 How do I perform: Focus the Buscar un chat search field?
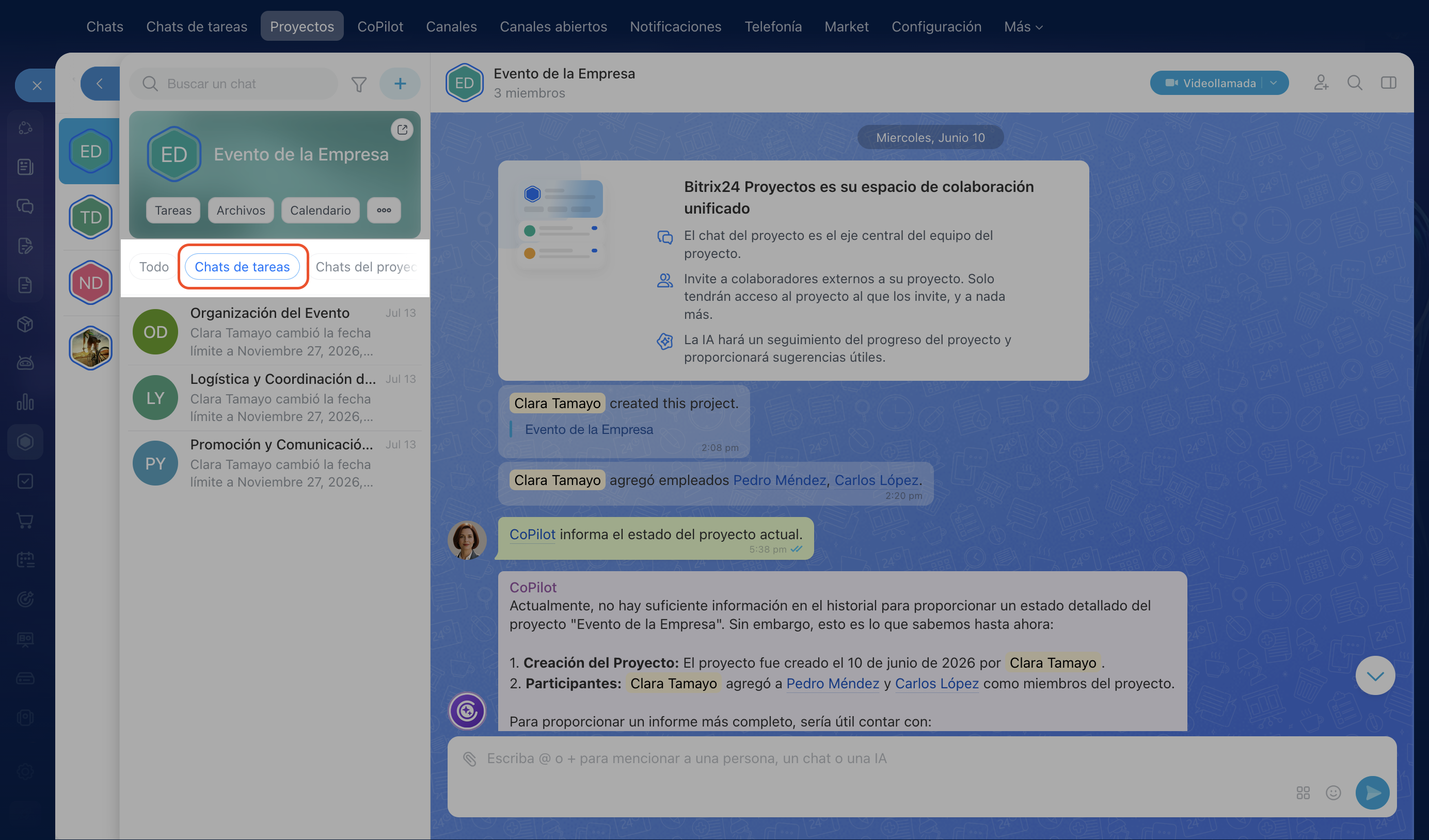click(234, 84)
